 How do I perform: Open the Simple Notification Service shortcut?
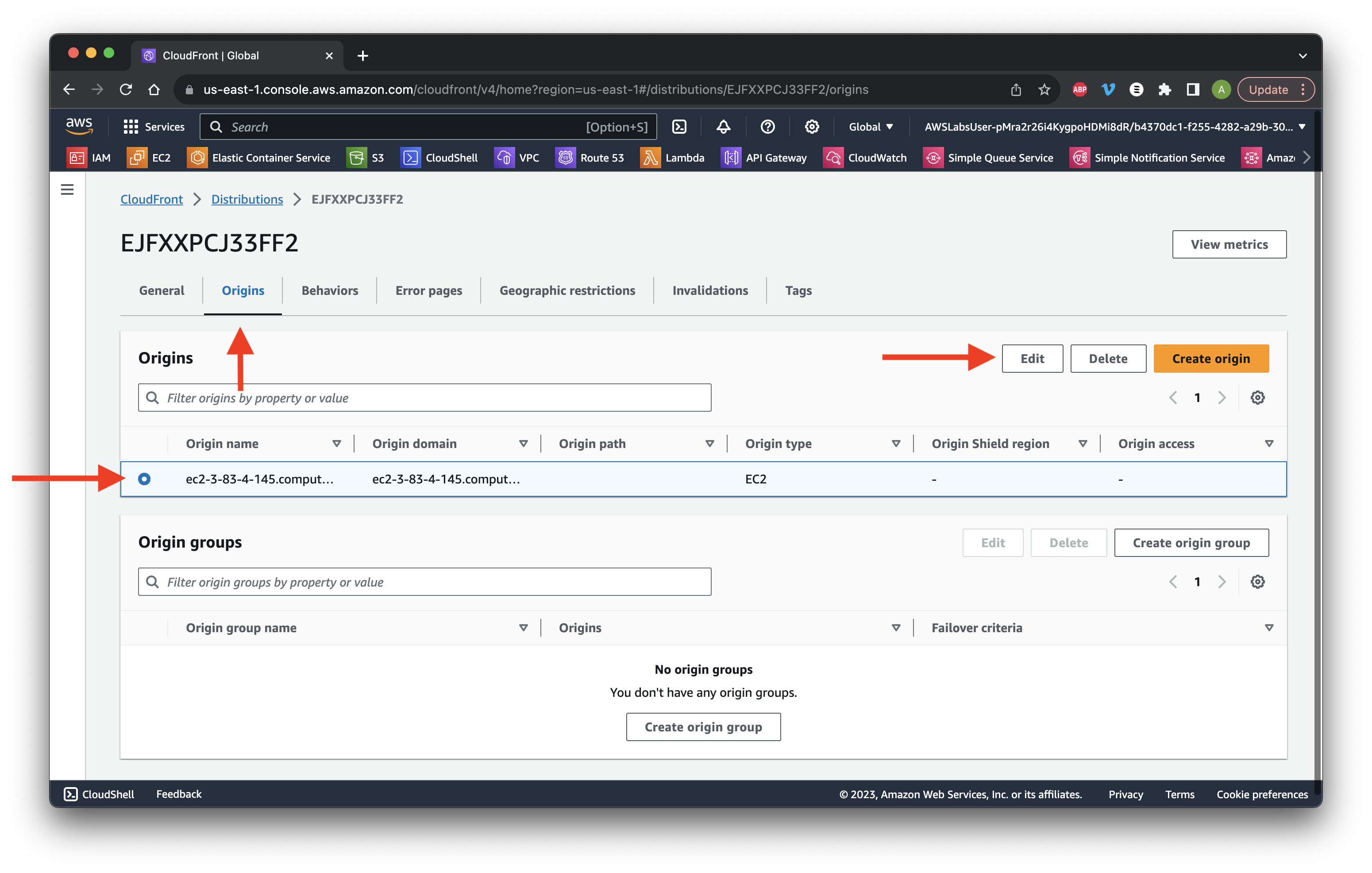point(1147,158)
